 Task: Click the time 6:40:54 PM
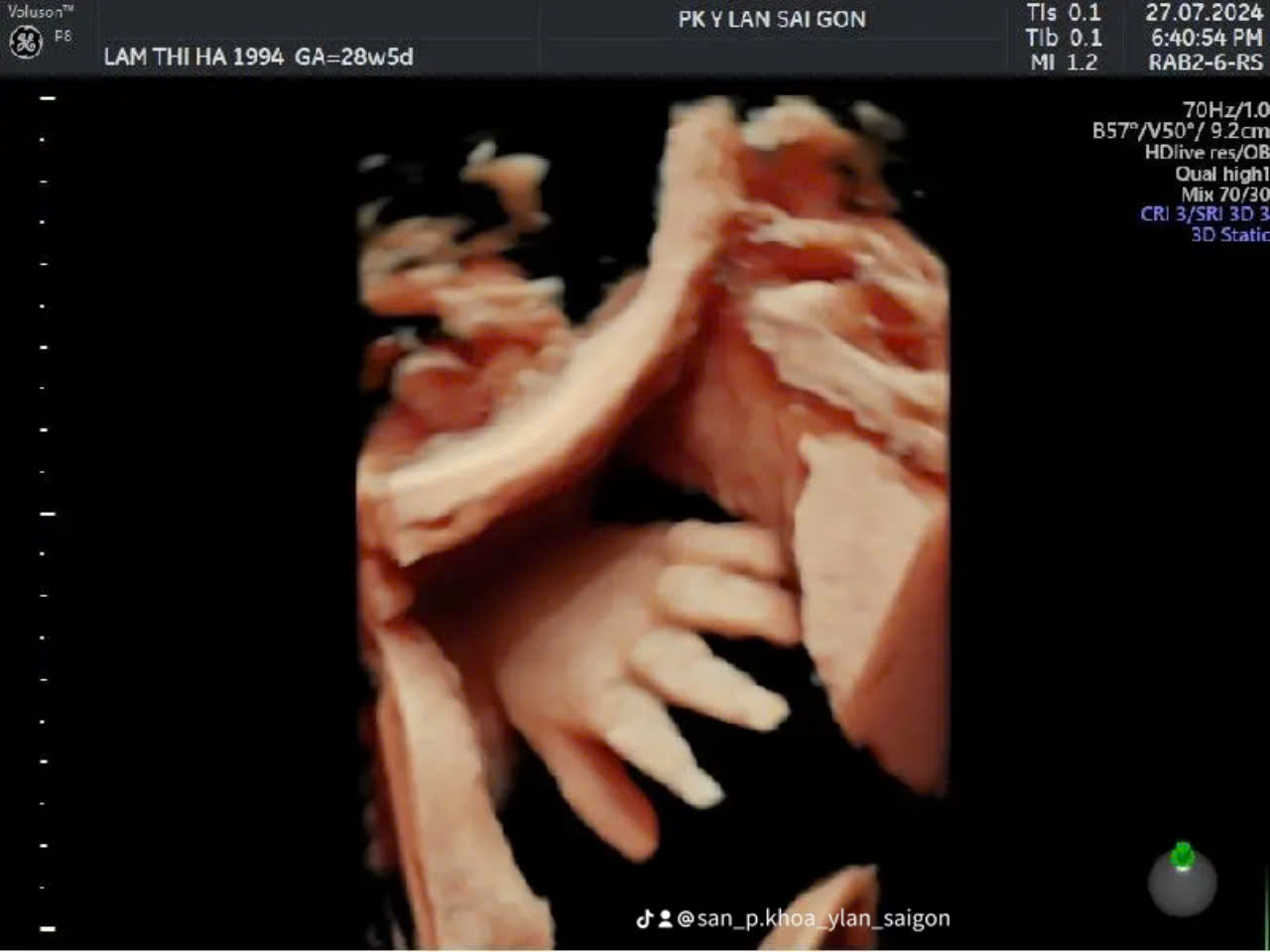pyautogui.click(x=1206, y=38)
